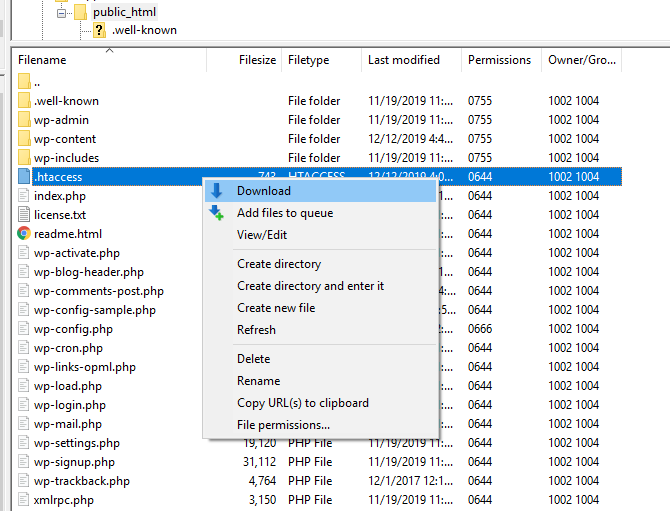Sort by Last modified column header
This screenshot has width=670, height=511.
pyautogui.click(x=403, y=60)
